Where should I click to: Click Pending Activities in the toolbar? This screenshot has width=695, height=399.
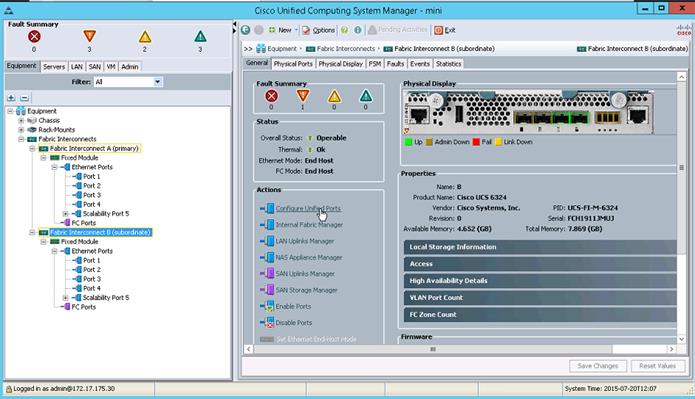(398, 30)
